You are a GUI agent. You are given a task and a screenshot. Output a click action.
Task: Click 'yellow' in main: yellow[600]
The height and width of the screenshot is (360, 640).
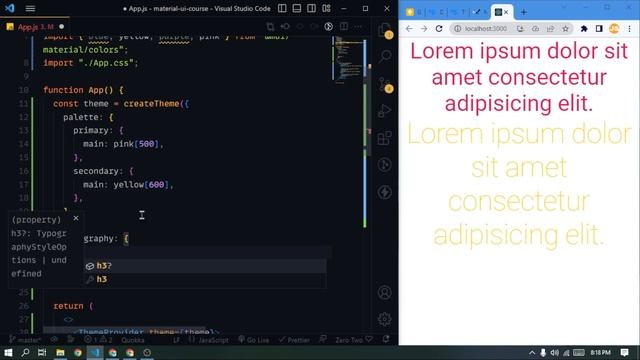click(x=129, y=185)
